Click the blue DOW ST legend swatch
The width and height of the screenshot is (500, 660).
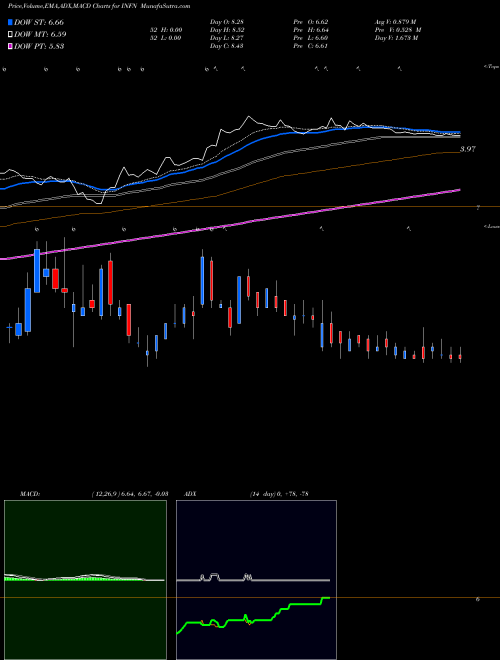(10, 22)
